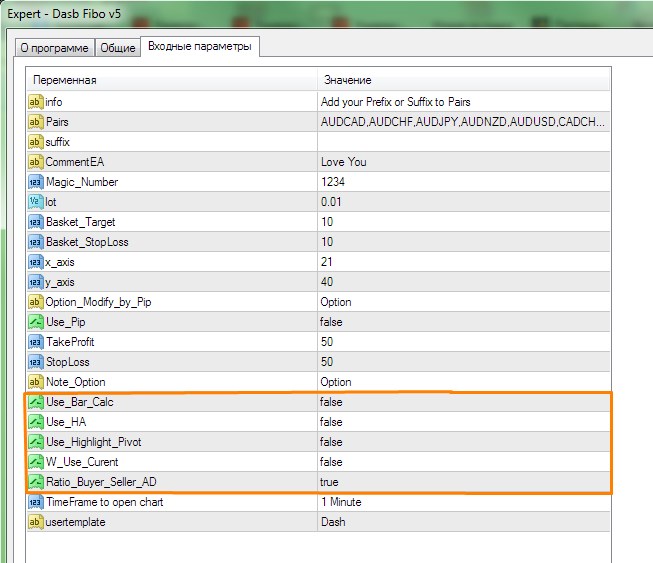Click the boolean icon beside Use_HA

(x=36, y=422)
